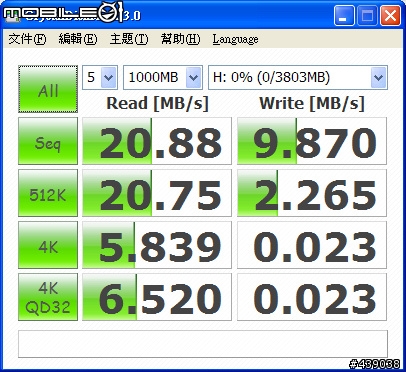This screenshot has height=372, width=406.
Task: Click the 4K read value 5.839
Action: [x=157, y=245]
